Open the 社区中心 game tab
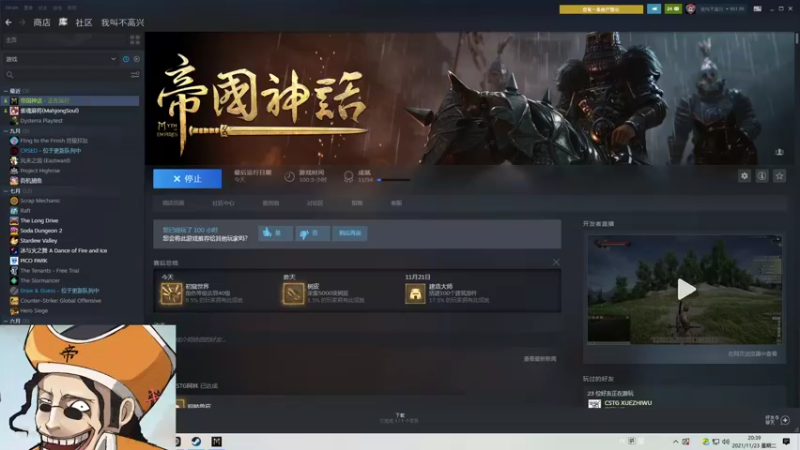Image resolution: width=800 pixels, height=450 pixels. tap(223, 203)
